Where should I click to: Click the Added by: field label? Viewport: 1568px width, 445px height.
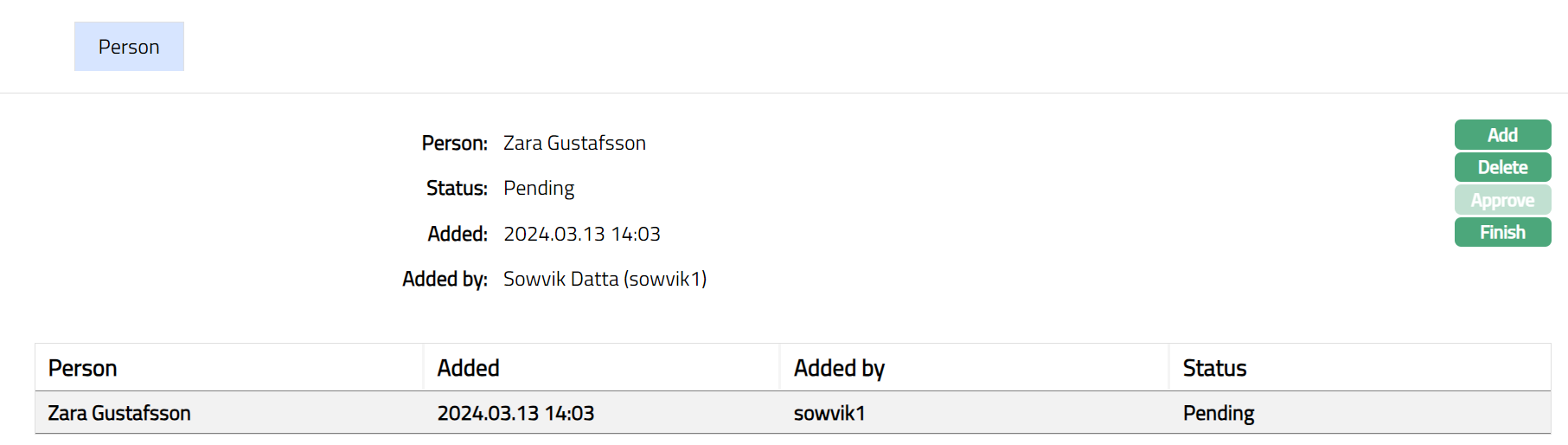(445, 279)
